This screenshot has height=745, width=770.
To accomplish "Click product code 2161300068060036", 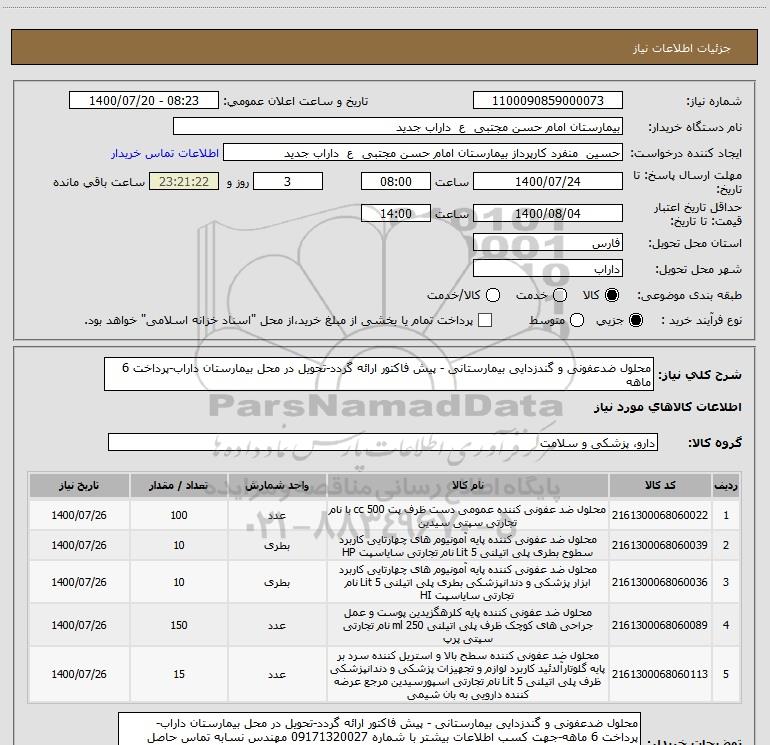I will 660,582.
